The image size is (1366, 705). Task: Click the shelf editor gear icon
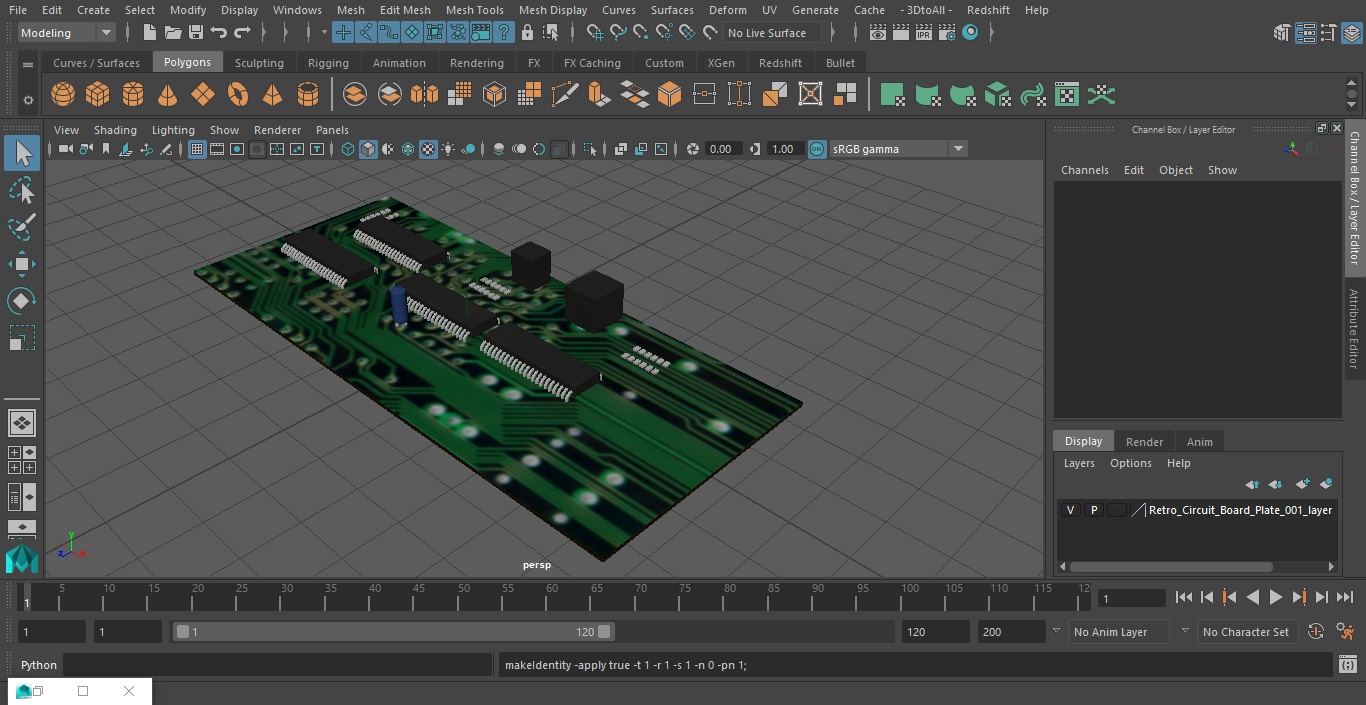tap(28, 99)
